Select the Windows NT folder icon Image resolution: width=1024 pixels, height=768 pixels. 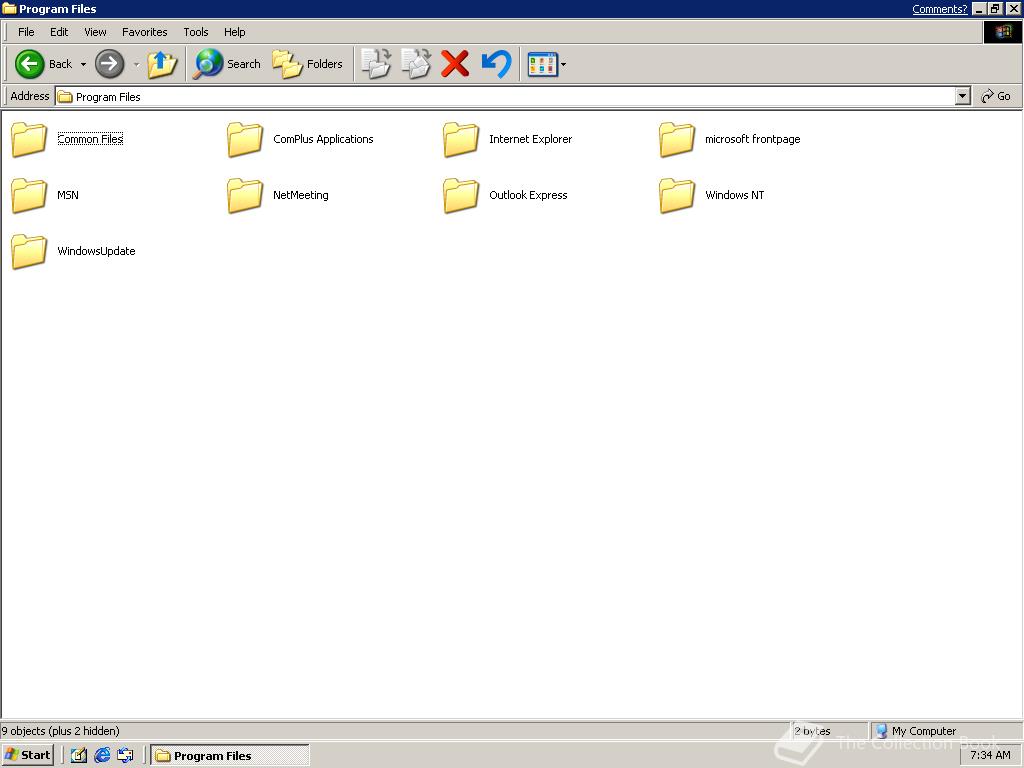tap(677, 195)
